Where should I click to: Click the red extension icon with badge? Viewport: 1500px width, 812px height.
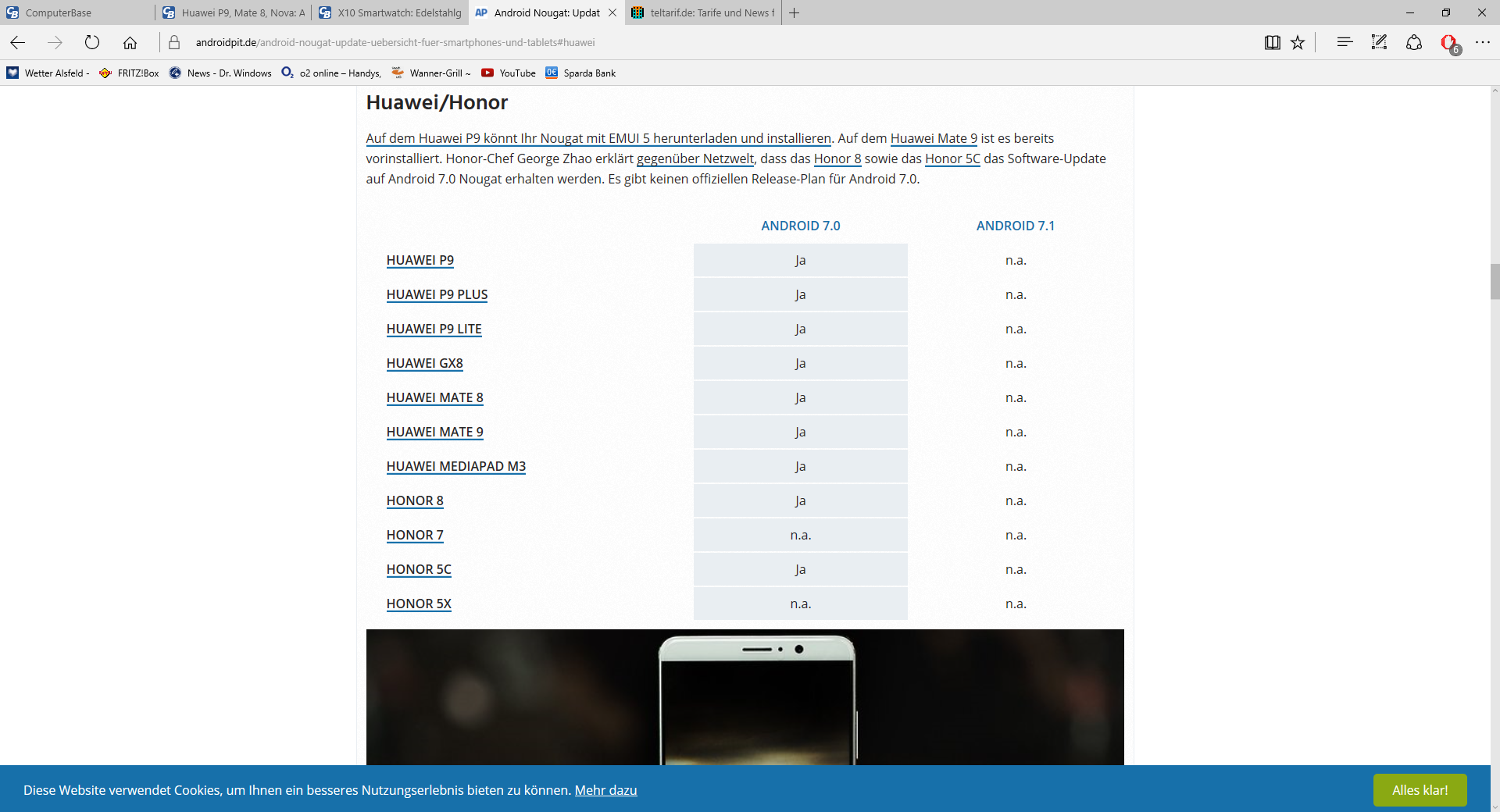coord(1450,44)
